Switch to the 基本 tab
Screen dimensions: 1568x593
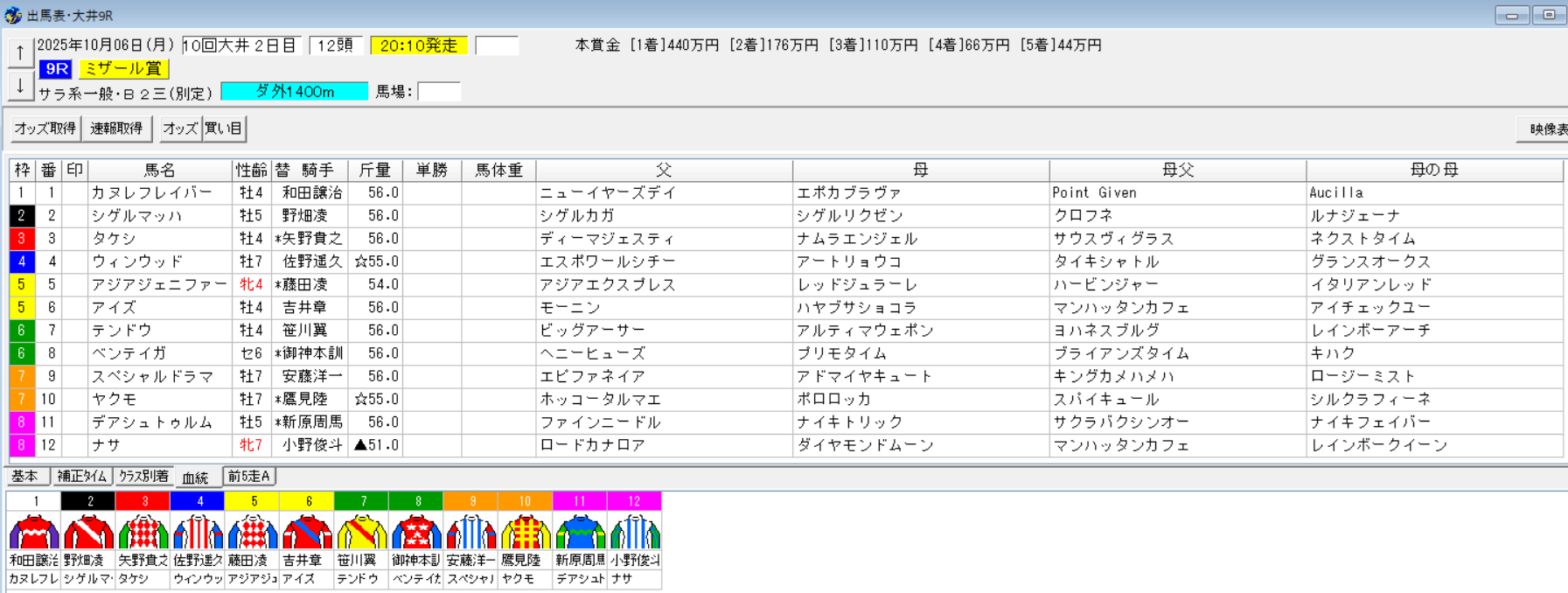(25, 477)
